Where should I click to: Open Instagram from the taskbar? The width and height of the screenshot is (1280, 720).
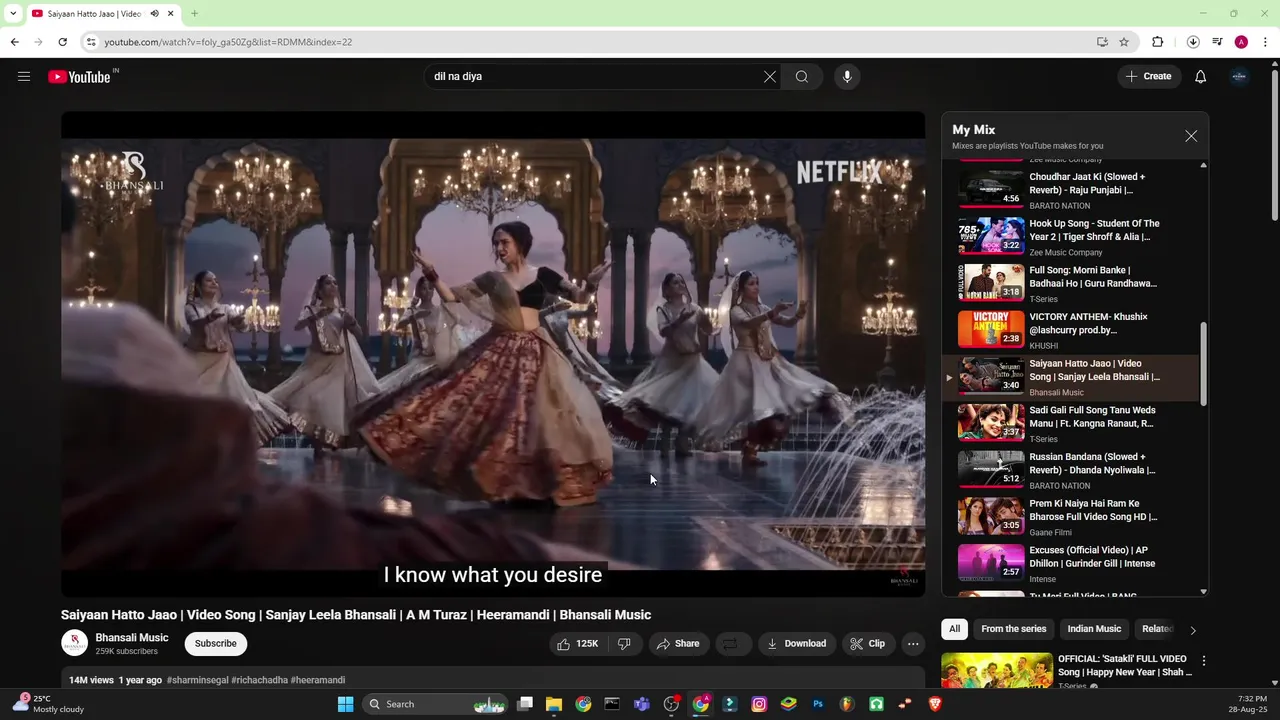click(759, 704)
